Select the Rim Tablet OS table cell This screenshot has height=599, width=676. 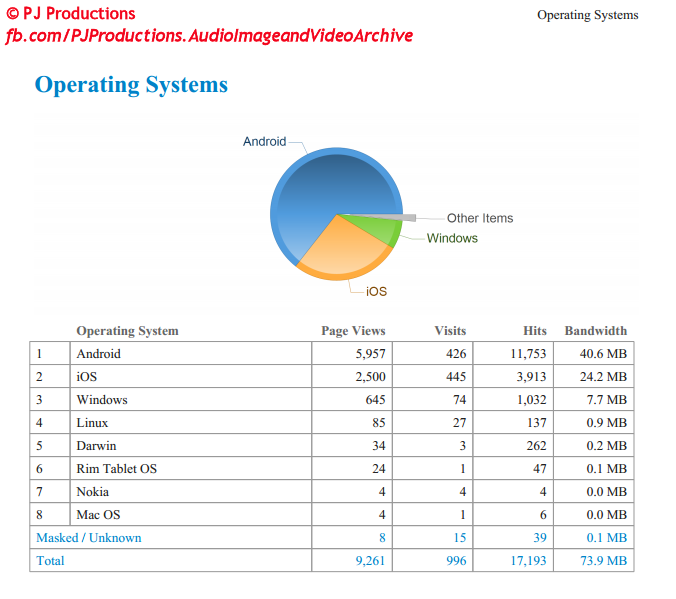pyautogui.click(x=116, y=469)
